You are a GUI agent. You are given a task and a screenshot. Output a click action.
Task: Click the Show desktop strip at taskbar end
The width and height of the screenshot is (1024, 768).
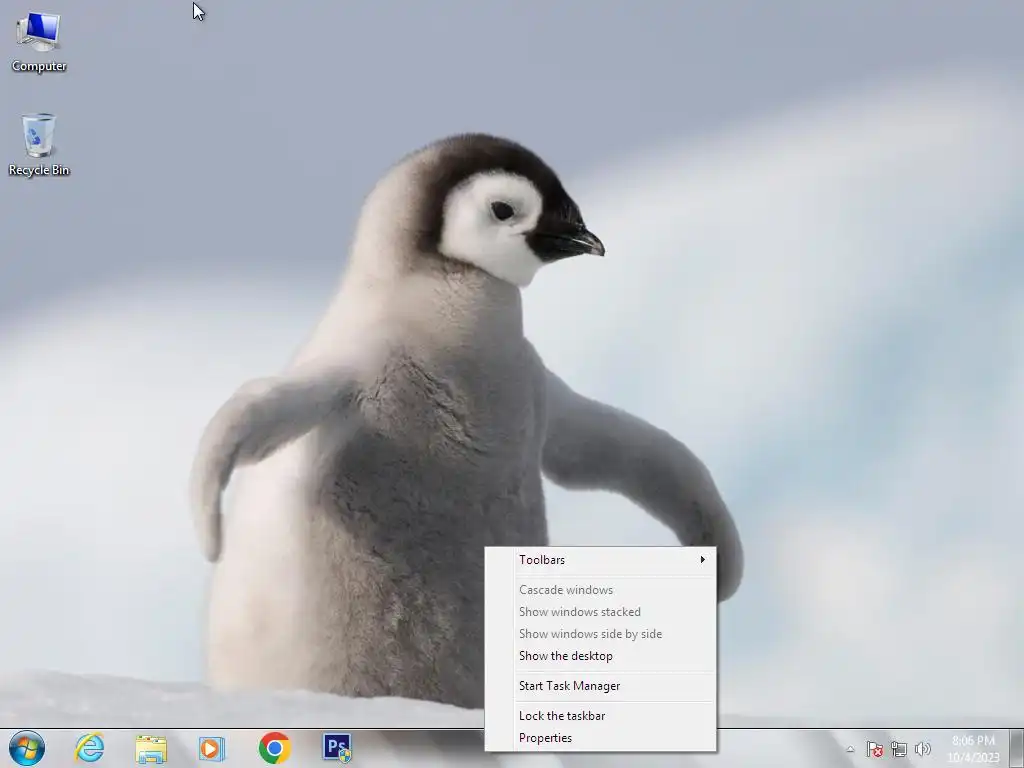1016,748
